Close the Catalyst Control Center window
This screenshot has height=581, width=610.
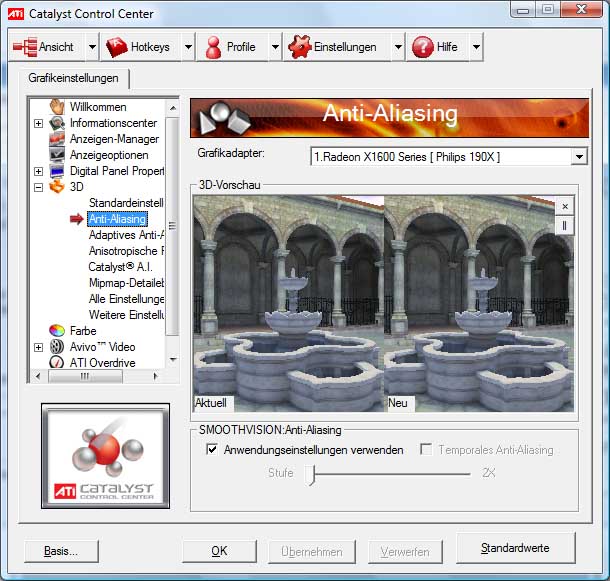pyautogui.click(x=581, y=9)
